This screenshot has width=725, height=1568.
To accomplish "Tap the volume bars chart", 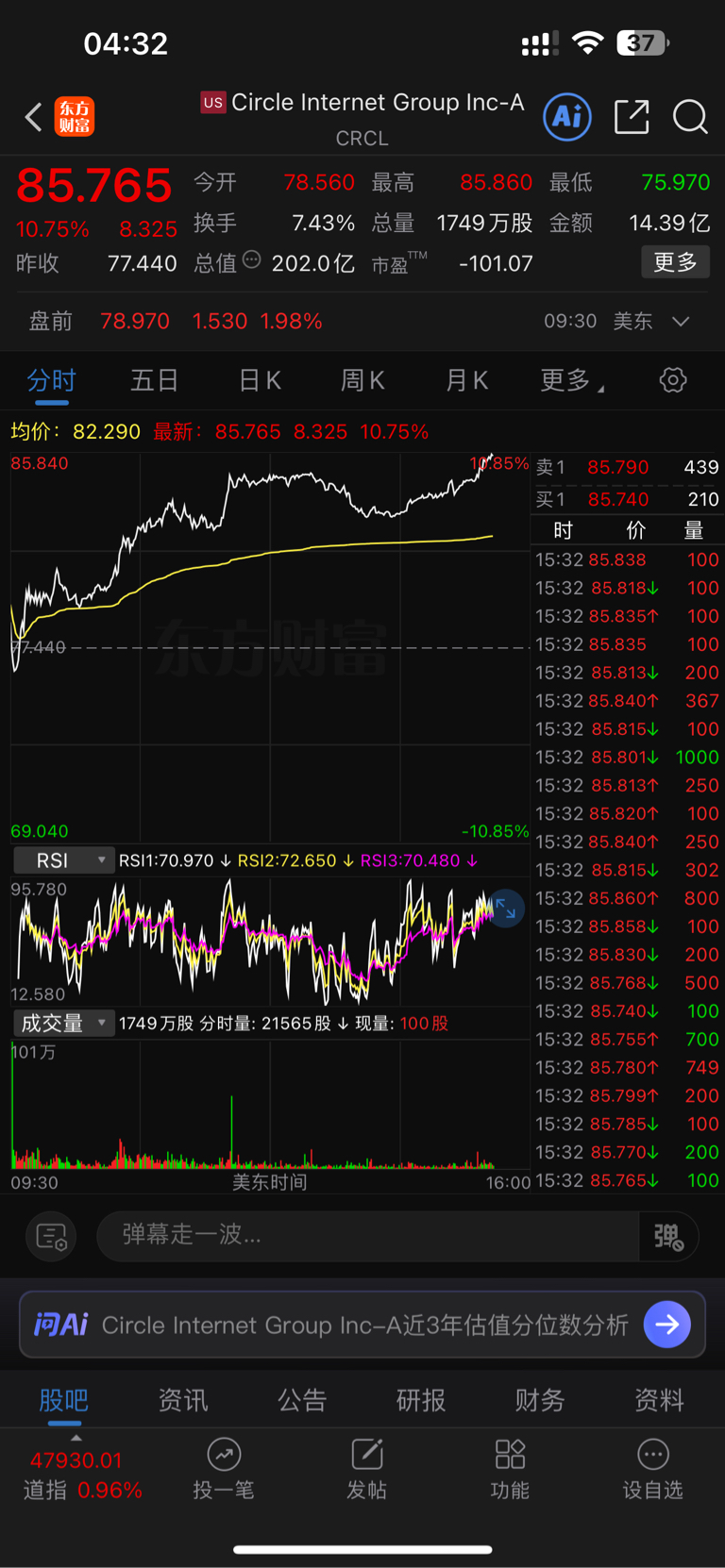I will [270, 1105].
